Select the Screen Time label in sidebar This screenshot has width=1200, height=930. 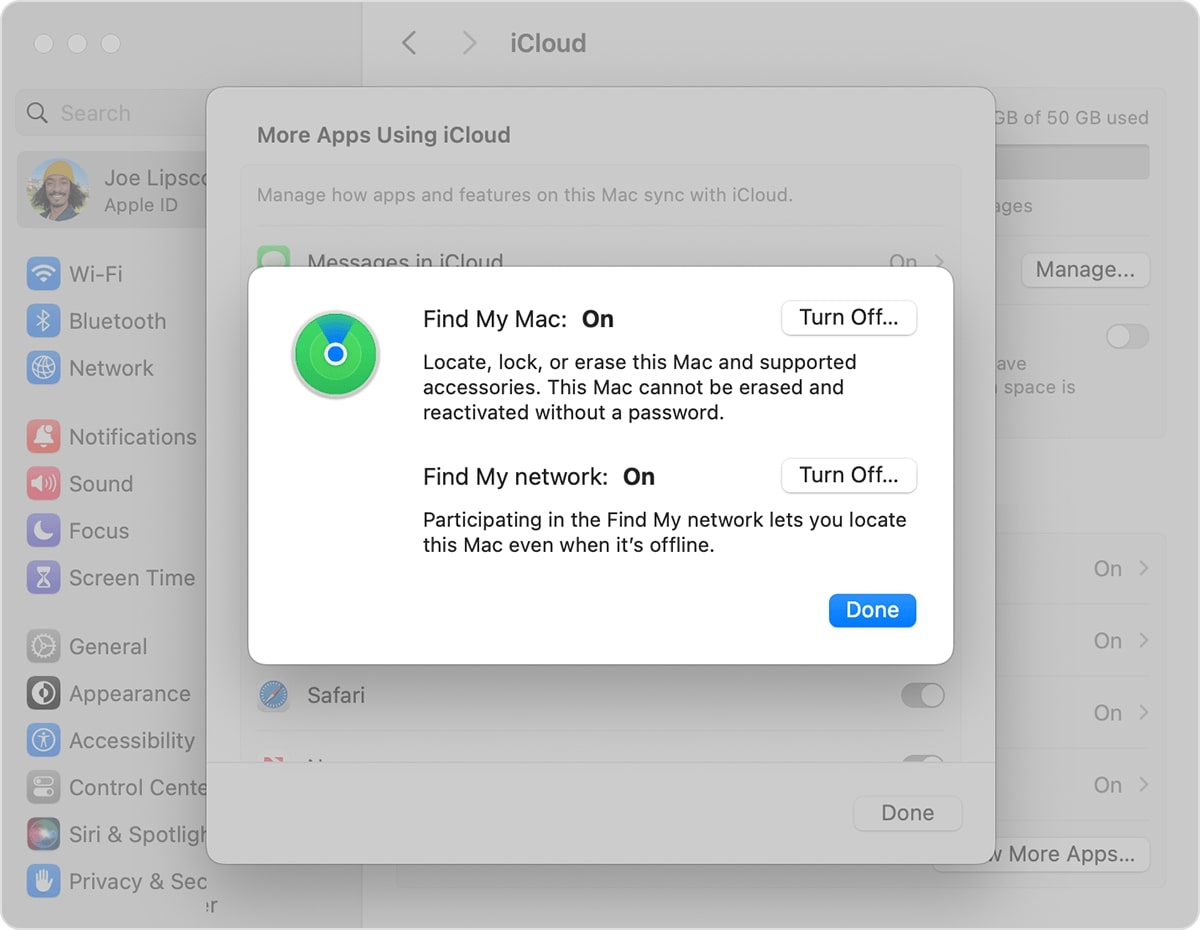132,578
